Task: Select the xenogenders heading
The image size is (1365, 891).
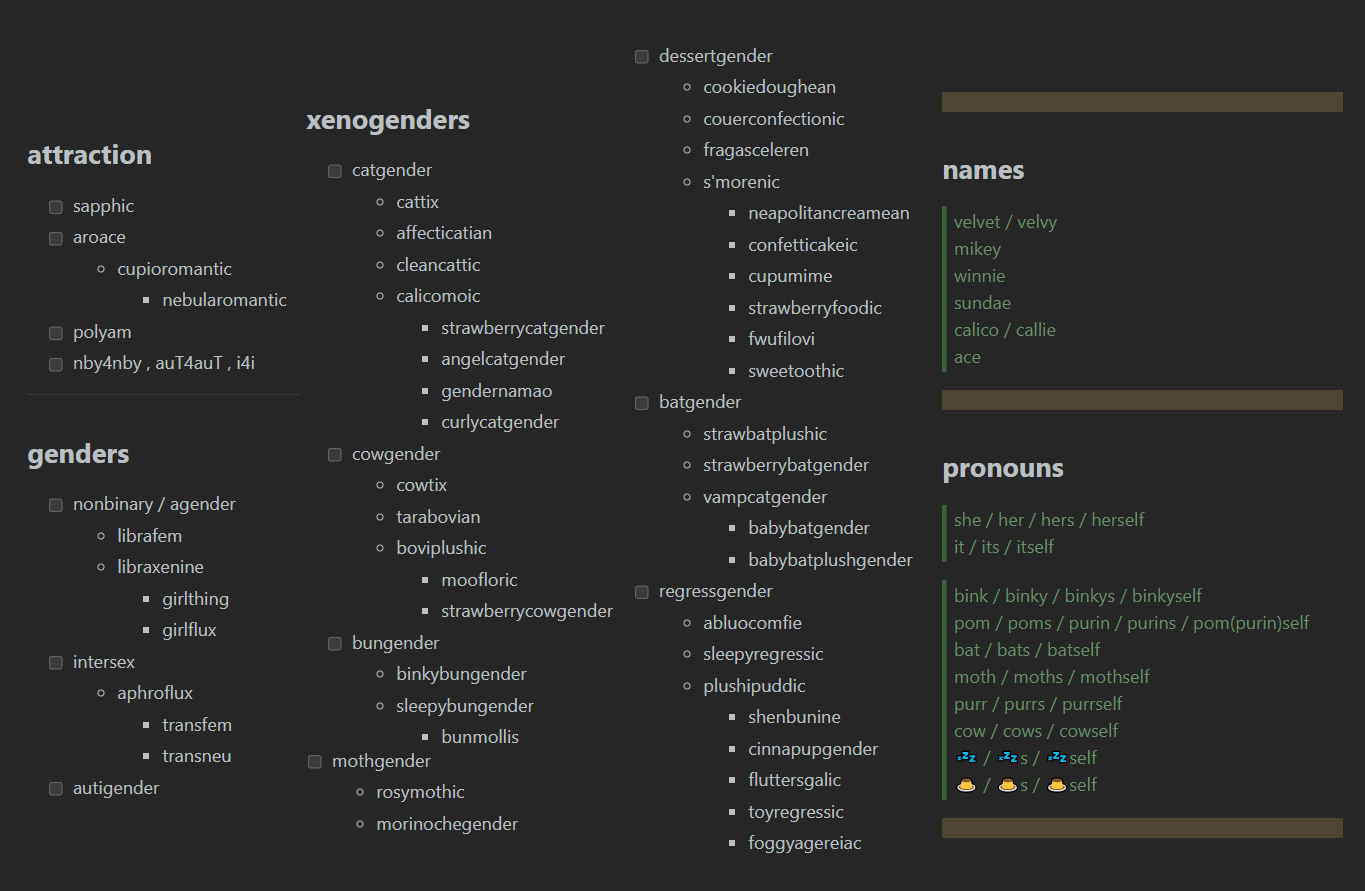Action: click(388, 120)
